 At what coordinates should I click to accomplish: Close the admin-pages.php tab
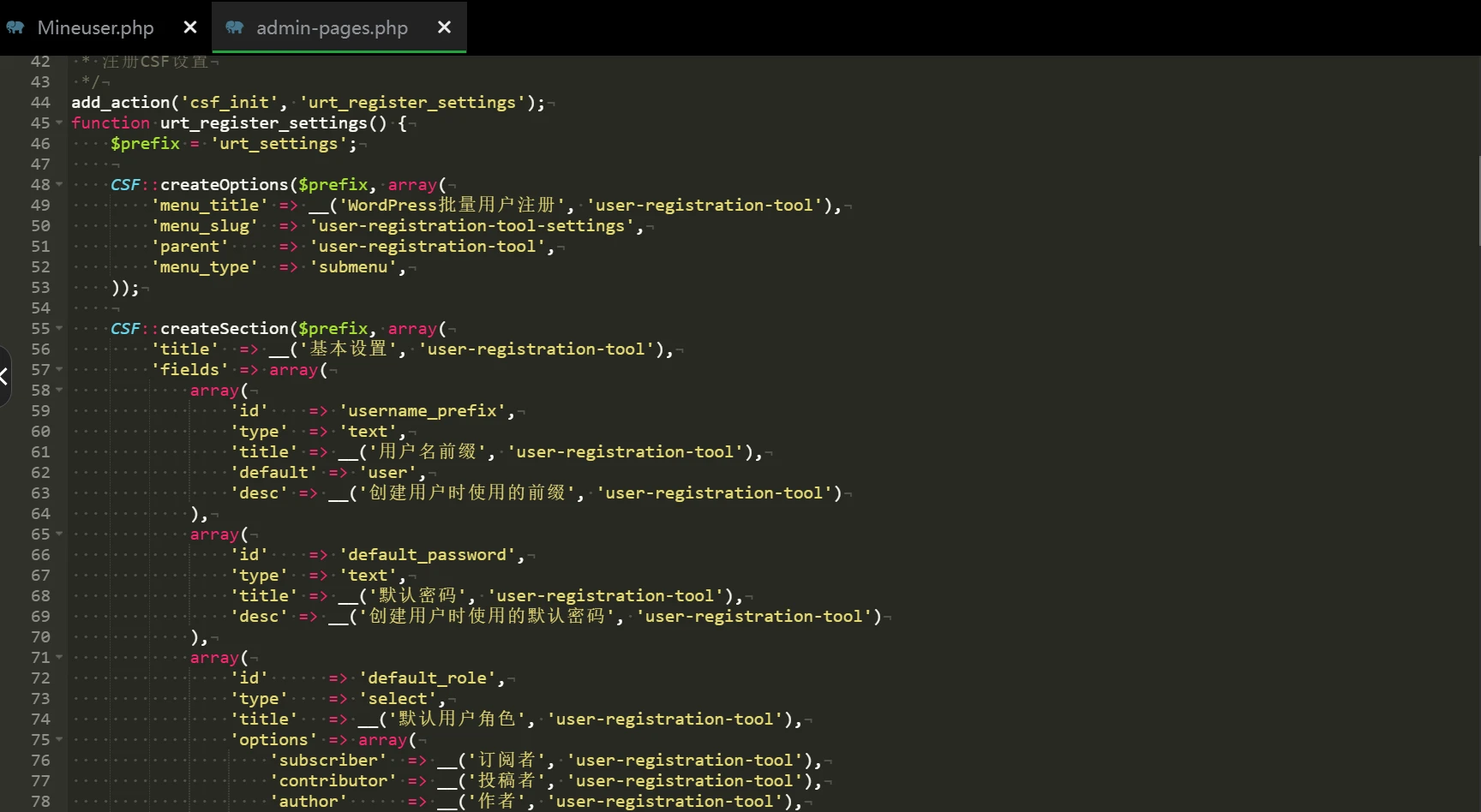tap(444, 27)
